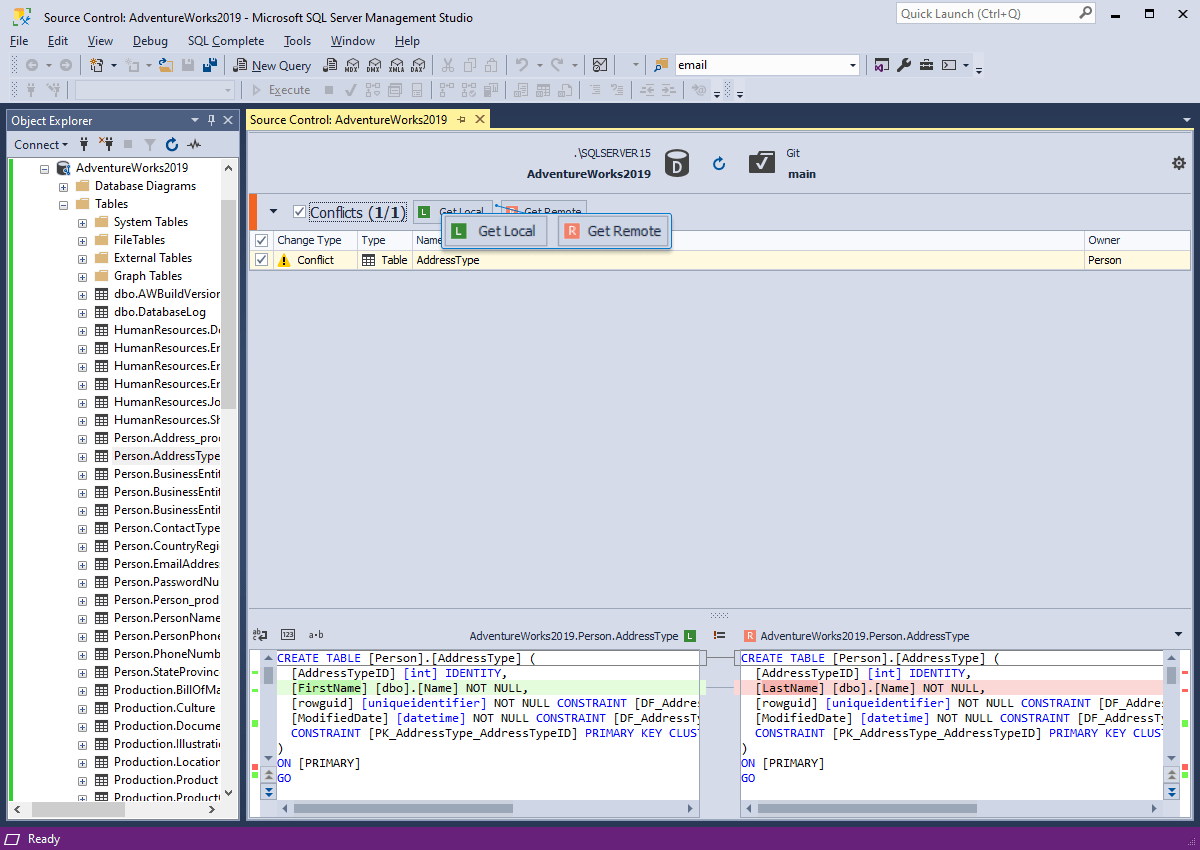Click the Activity Monitor icon in Object Explorer

click(x=194, y=144)
